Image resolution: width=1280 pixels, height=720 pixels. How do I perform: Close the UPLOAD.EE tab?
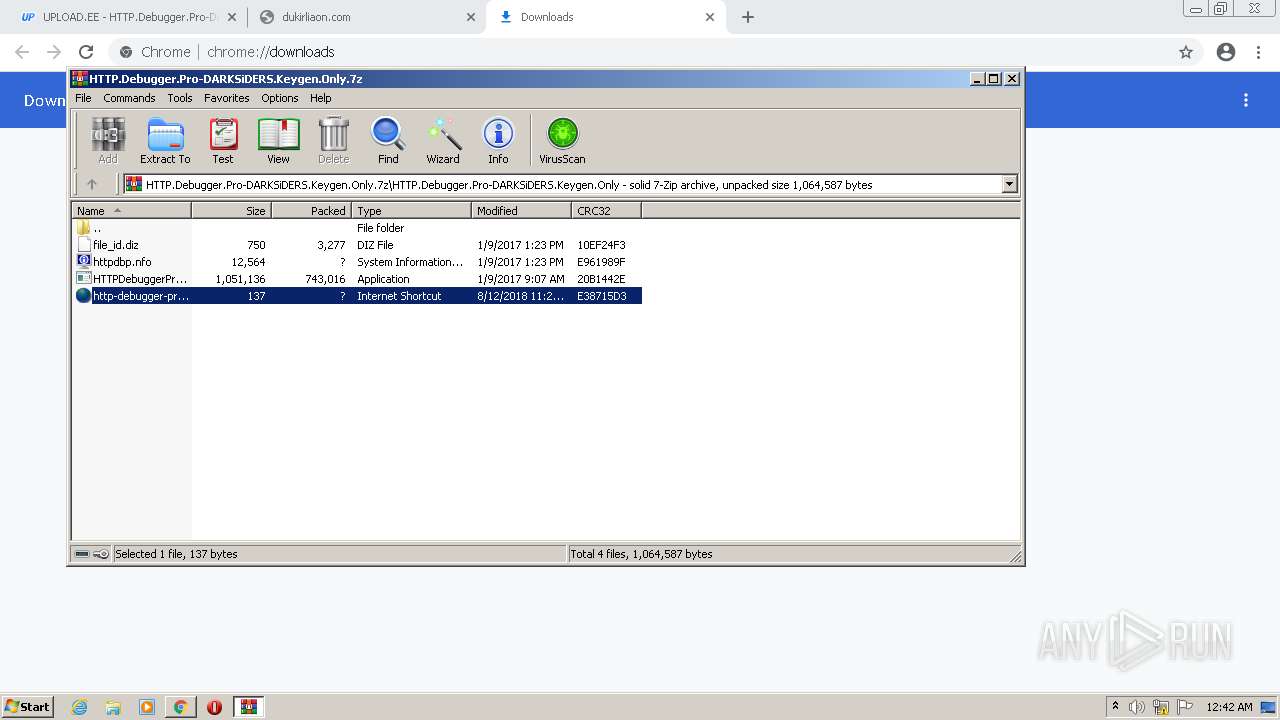[233, 17]
